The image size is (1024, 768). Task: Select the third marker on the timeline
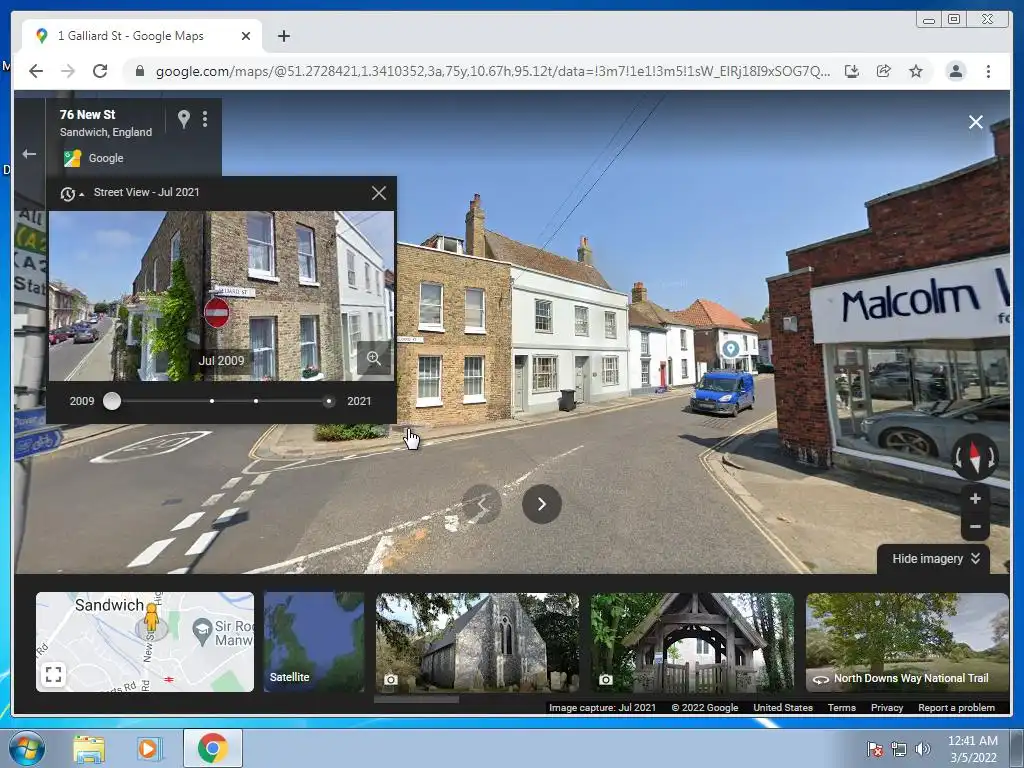[x=256, y=401]
